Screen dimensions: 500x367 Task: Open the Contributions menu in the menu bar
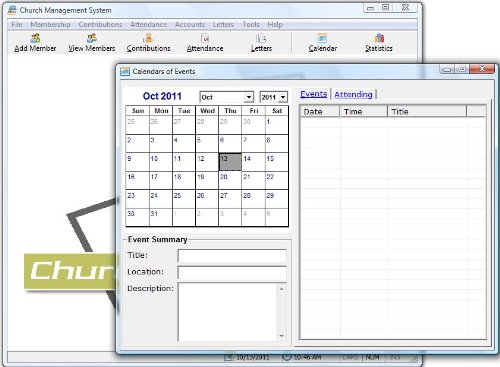click(100, 24)
